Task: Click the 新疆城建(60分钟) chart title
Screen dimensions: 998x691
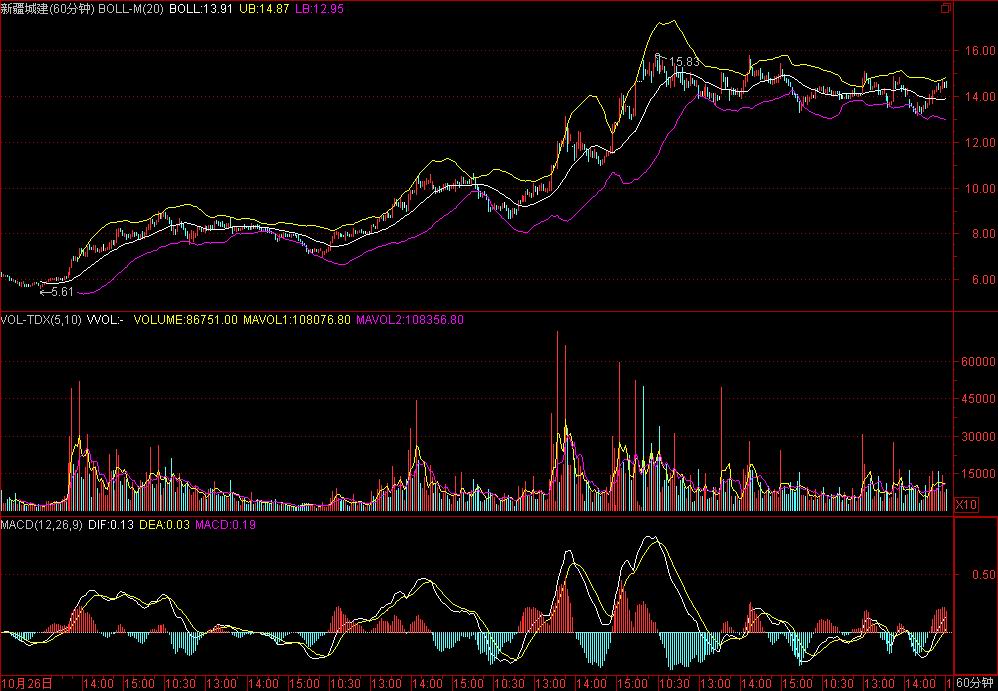Action: click(48, 10)
